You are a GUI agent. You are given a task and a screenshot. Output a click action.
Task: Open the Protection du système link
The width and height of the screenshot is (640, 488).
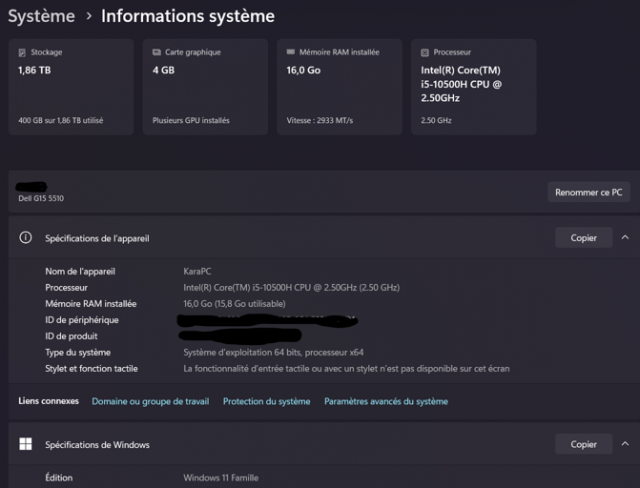pos(266,401)
